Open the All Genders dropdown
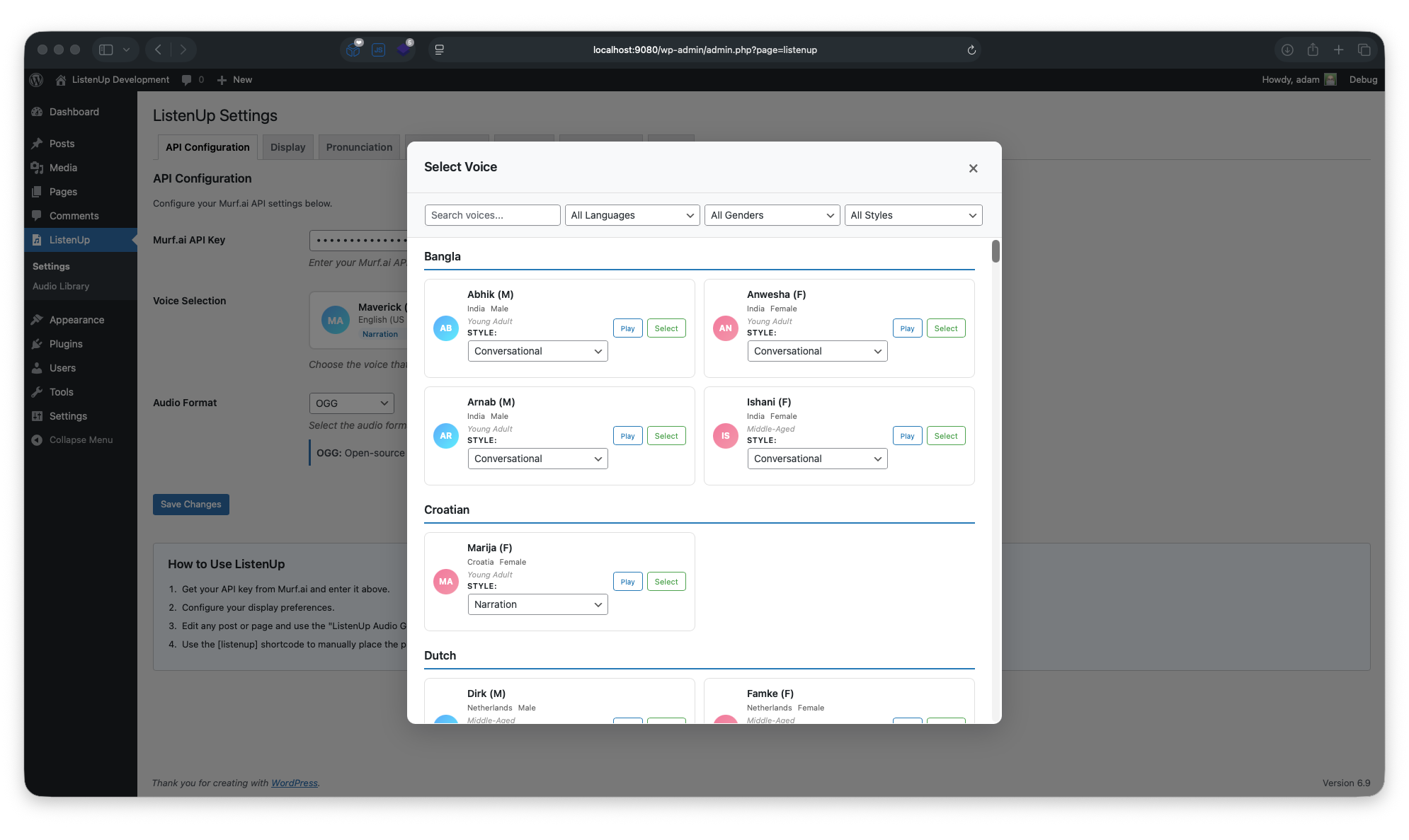 772,215
